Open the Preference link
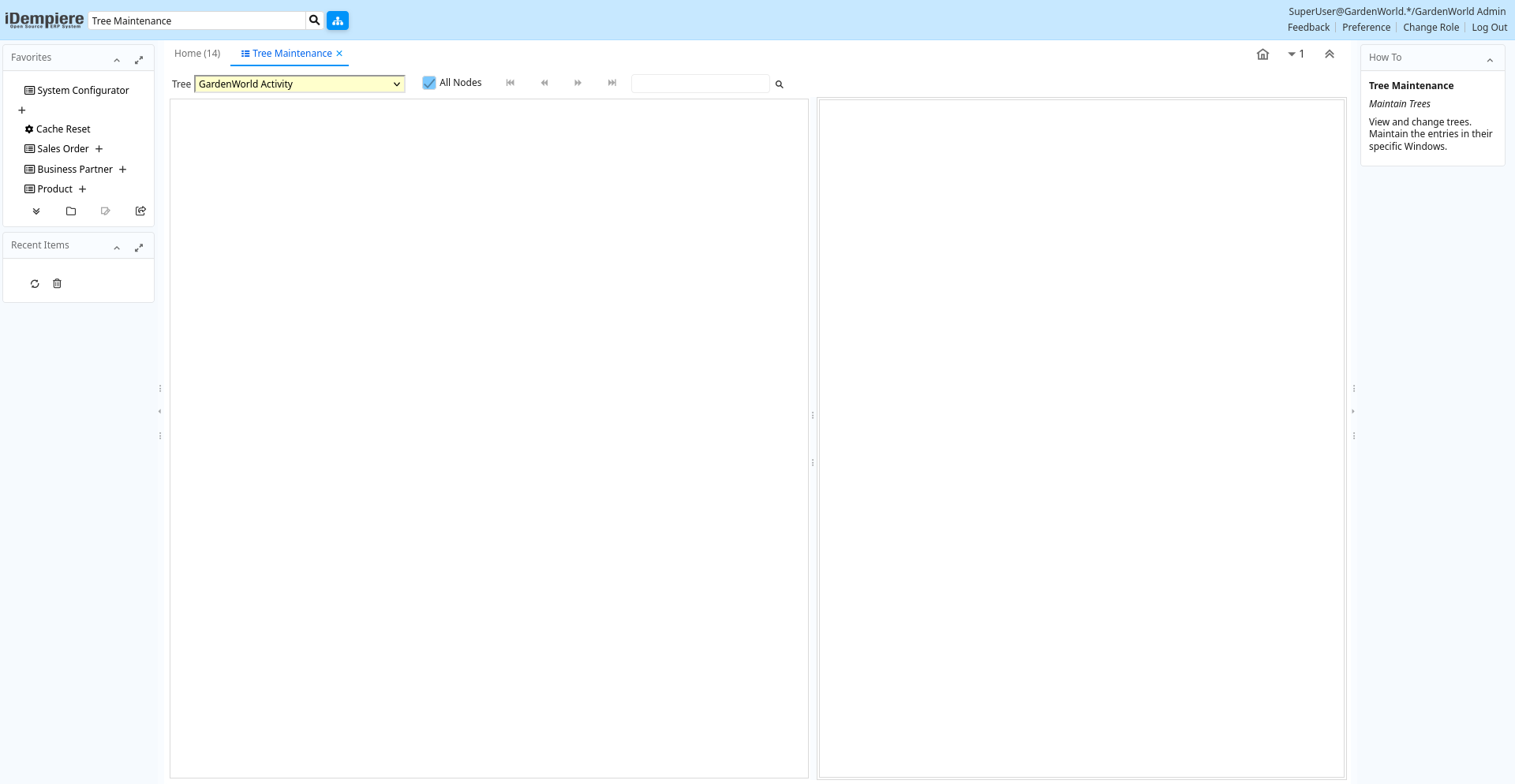The width and height of the screenshot is (1515, 784). 1366,28
